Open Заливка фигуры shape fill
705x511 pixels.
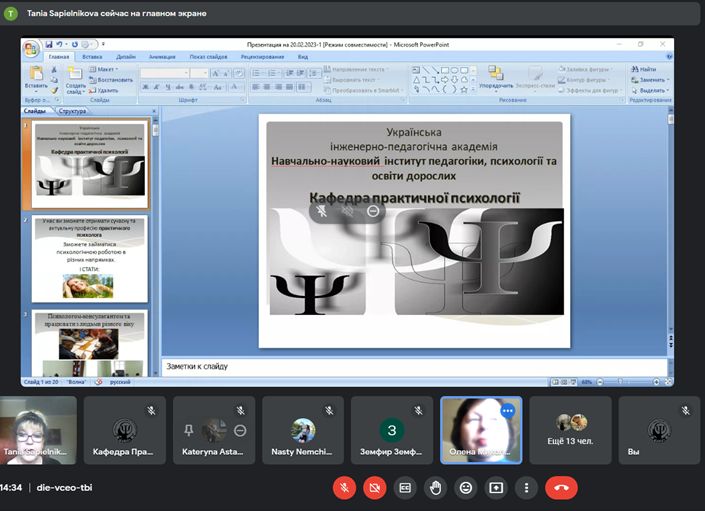584,69
